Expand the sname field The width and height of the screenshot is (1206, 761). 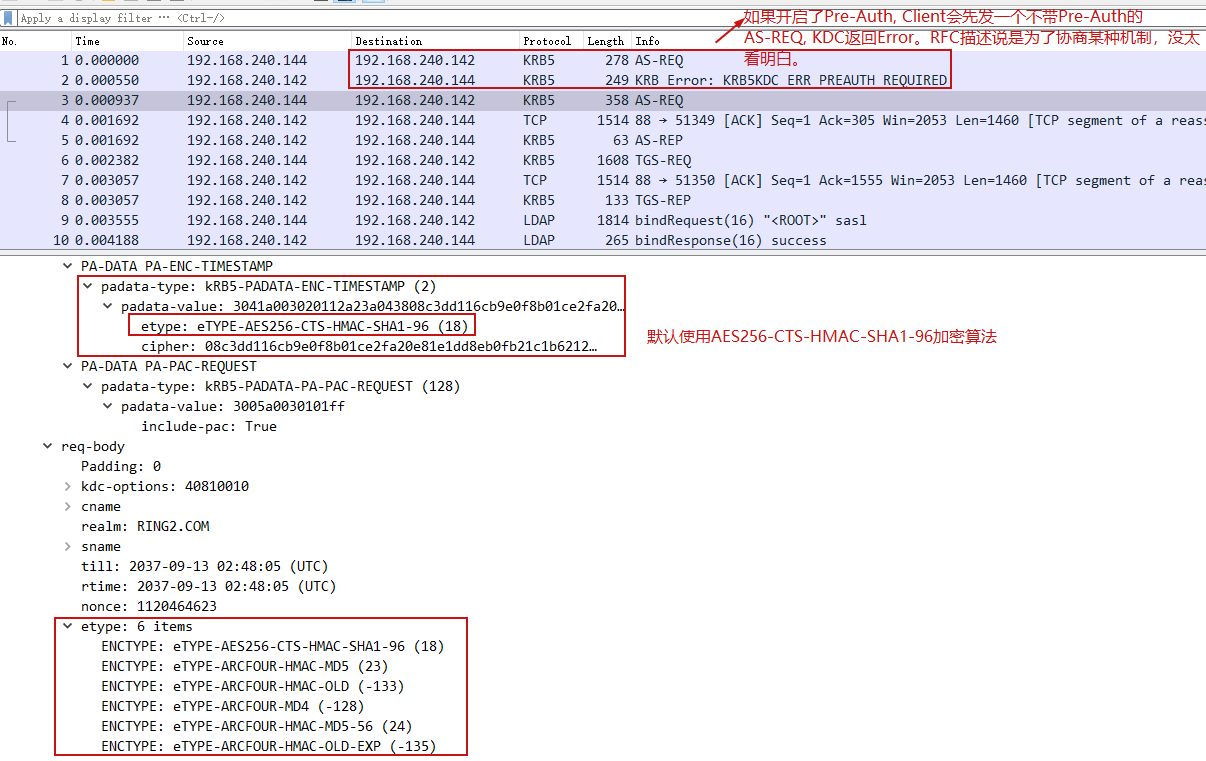pos(68,546)
